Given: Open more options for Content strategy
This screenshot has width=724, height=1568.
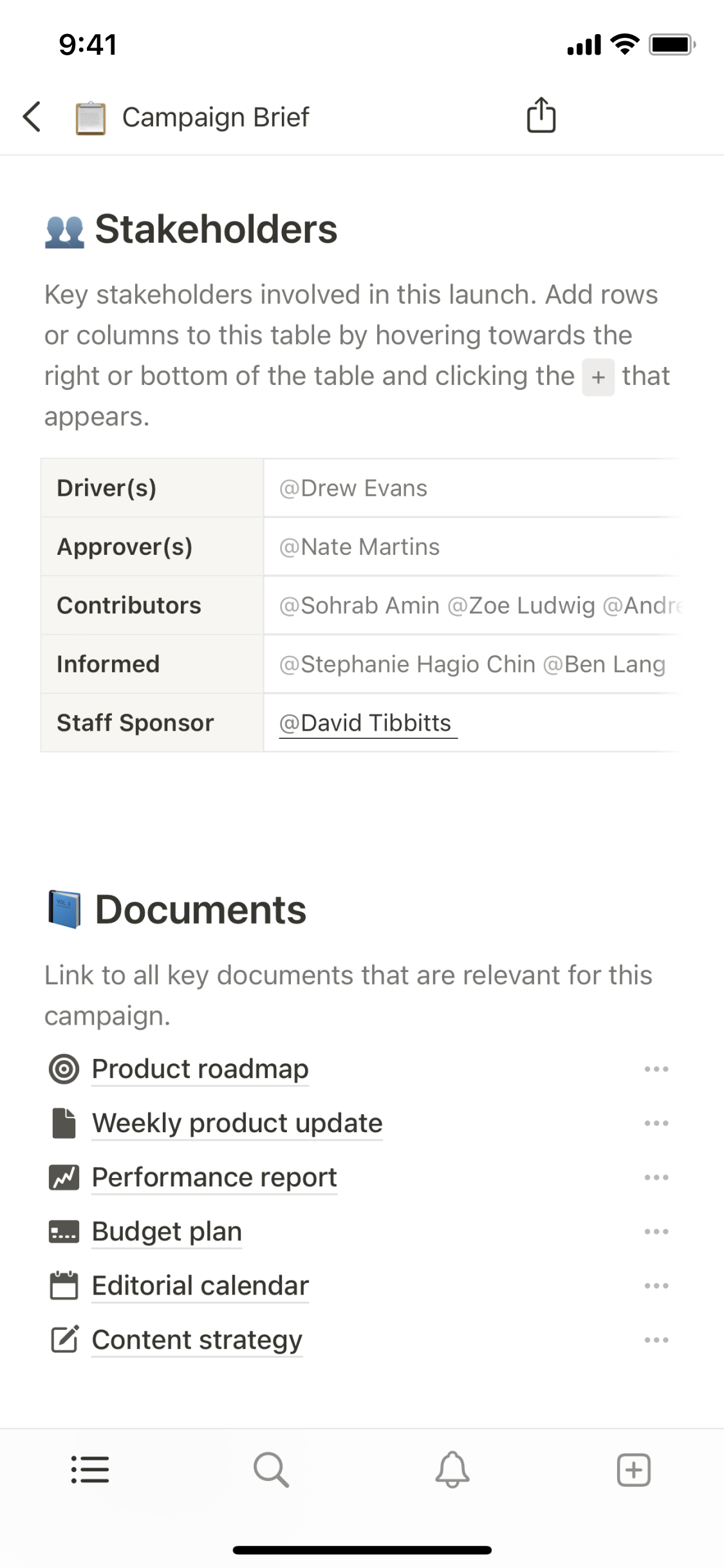Looking at the screenshot, I should point(656,1339).
